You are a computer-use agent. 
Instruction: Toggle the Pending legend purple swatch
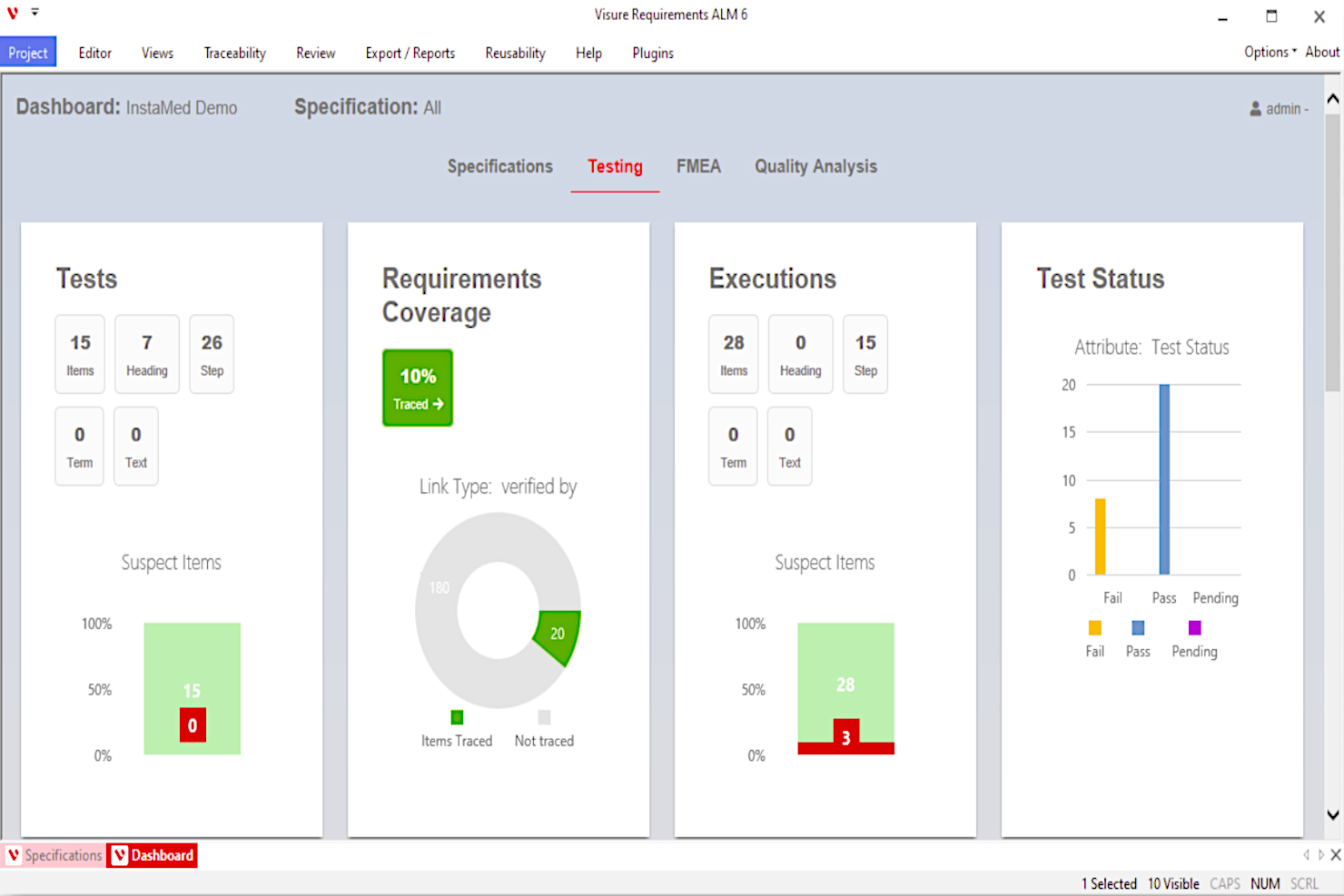(1194, 628)
